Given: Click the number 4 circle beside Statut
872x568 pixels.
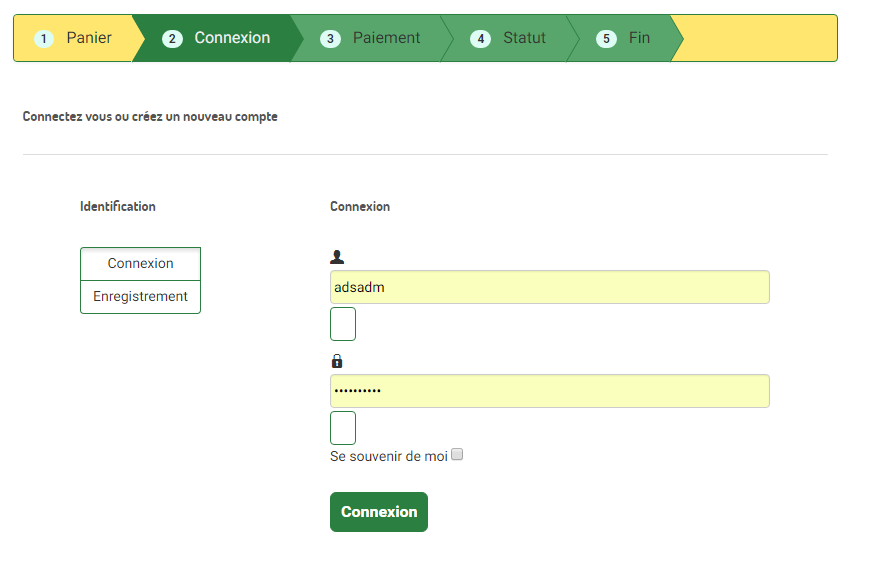Looking at the screenshot, I should (481, 39).
